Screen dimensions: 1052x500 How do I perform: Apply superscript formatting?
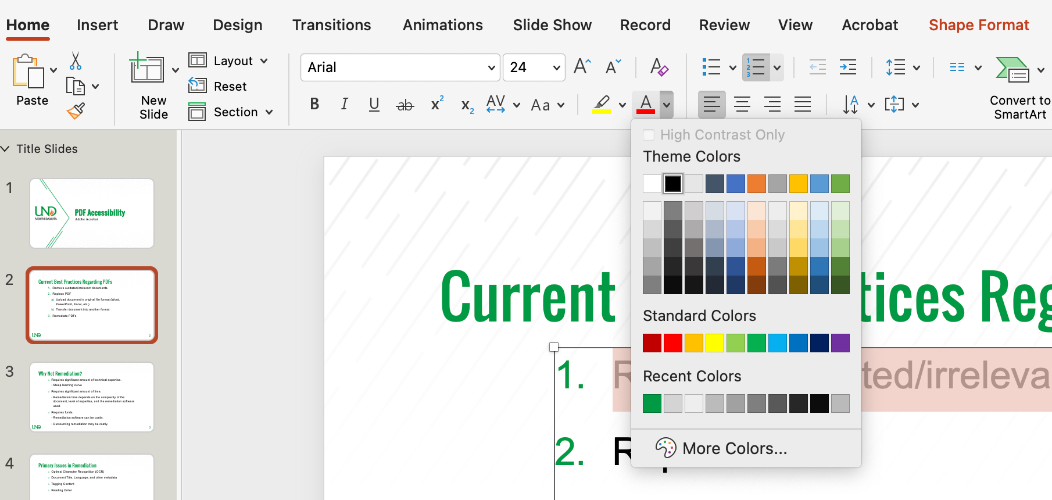tap(437, 105)
